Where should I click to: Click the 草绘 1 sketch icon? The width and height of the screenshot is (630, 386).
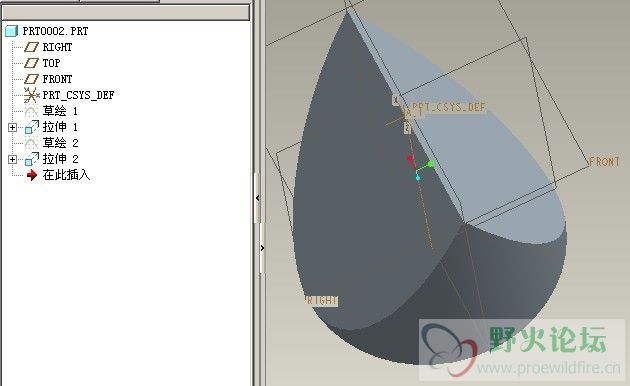click(31, 111)
